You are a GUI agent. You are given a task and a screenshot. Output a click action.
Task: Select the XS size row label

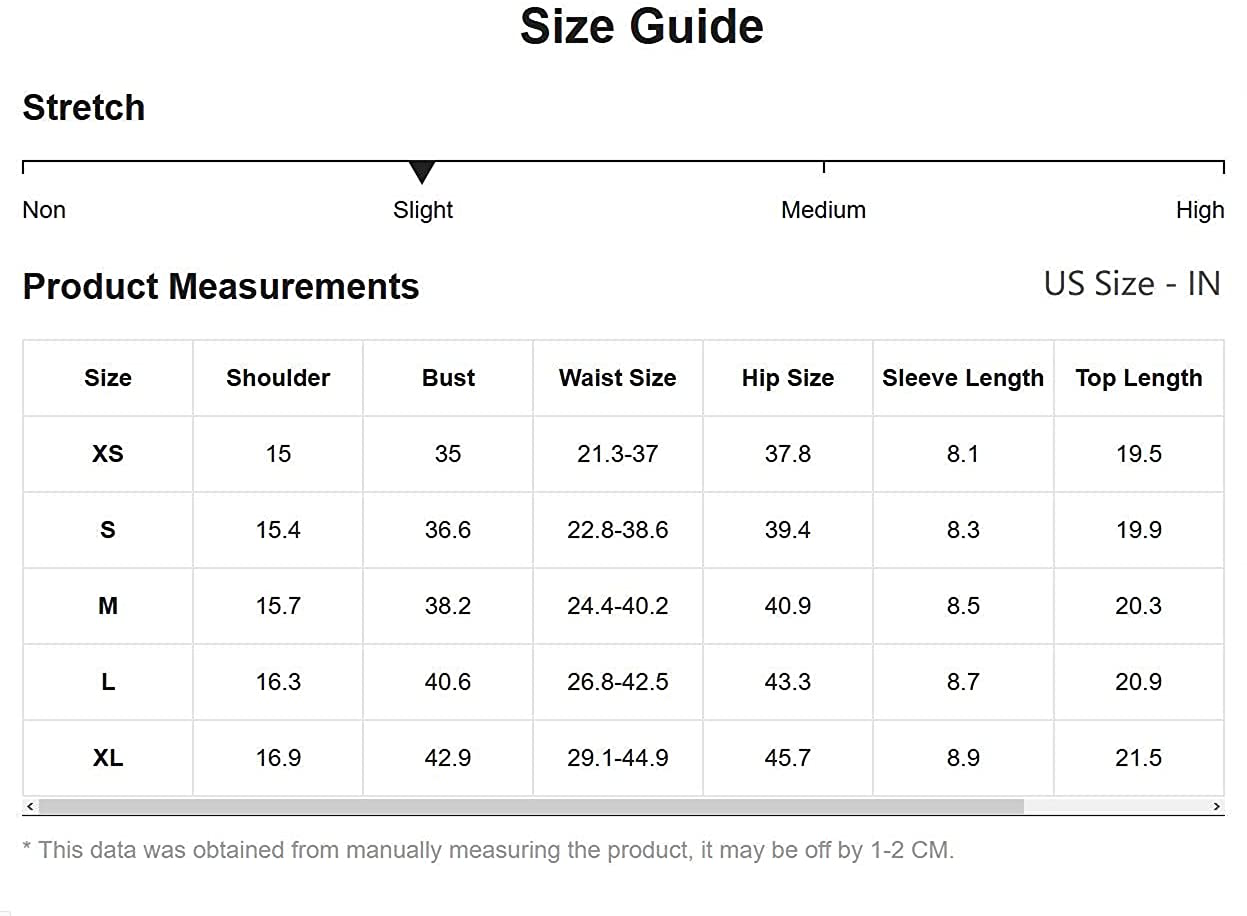108,454
